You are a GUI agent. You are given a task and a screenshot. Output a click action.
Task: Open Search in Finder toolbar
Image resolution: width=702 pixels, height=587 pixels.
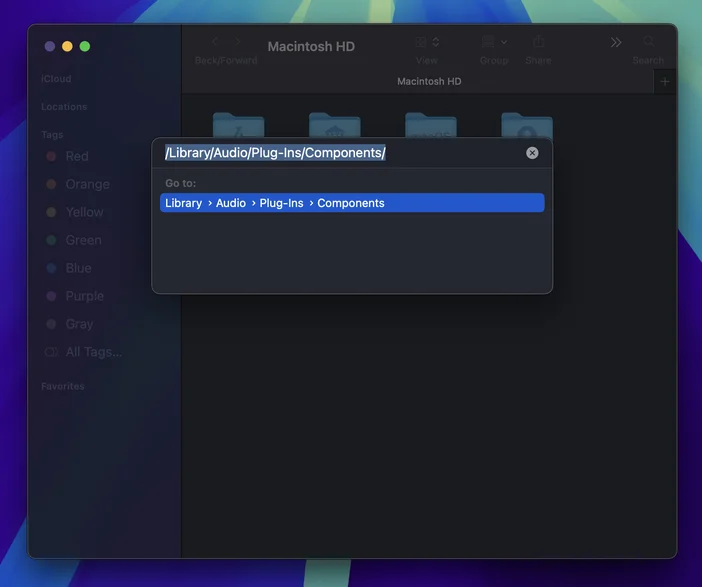(x=648, y=42)
